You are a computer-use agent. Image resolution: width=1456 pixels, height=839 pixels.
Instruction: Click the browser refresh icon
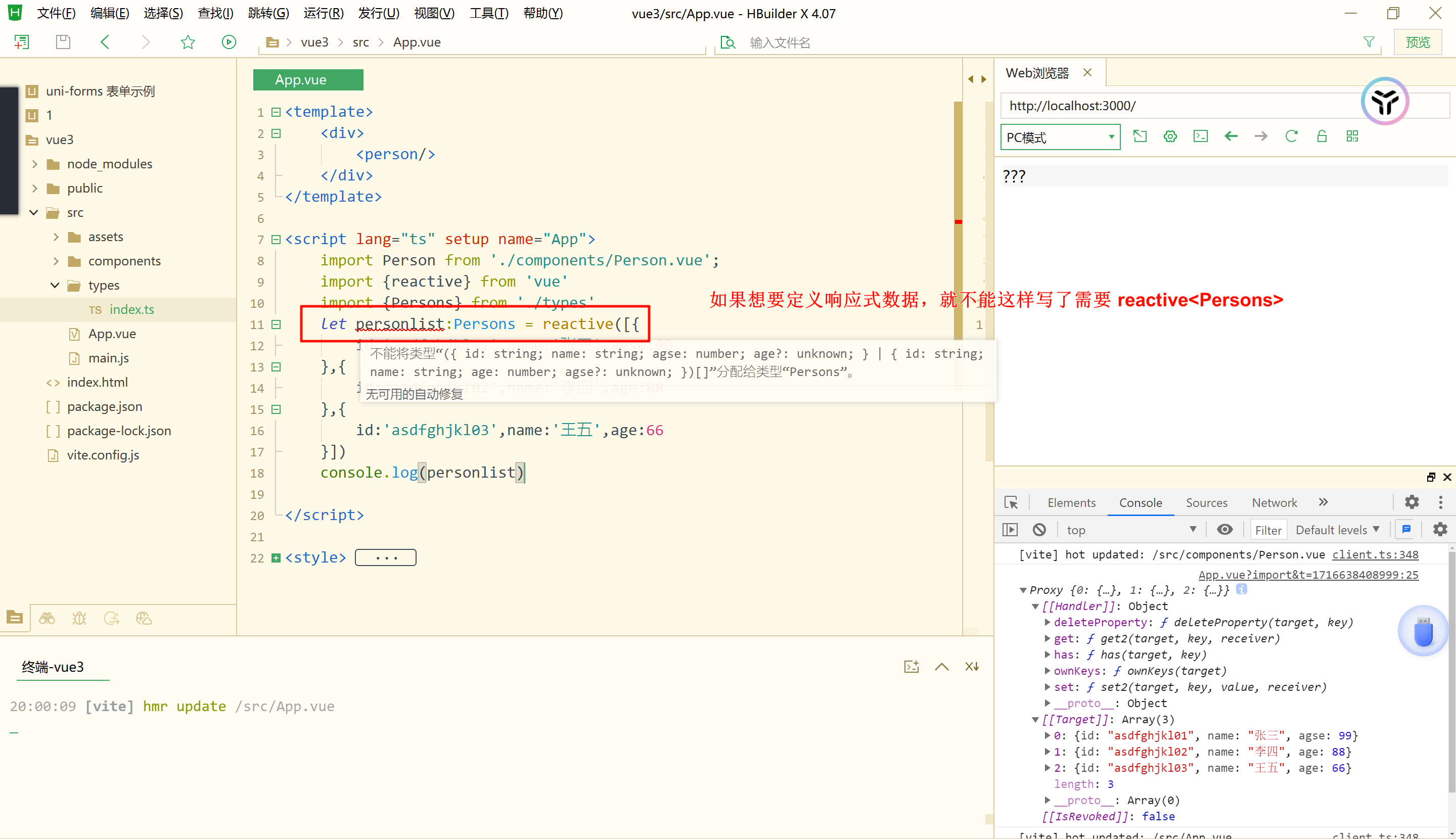[1291, 136]
